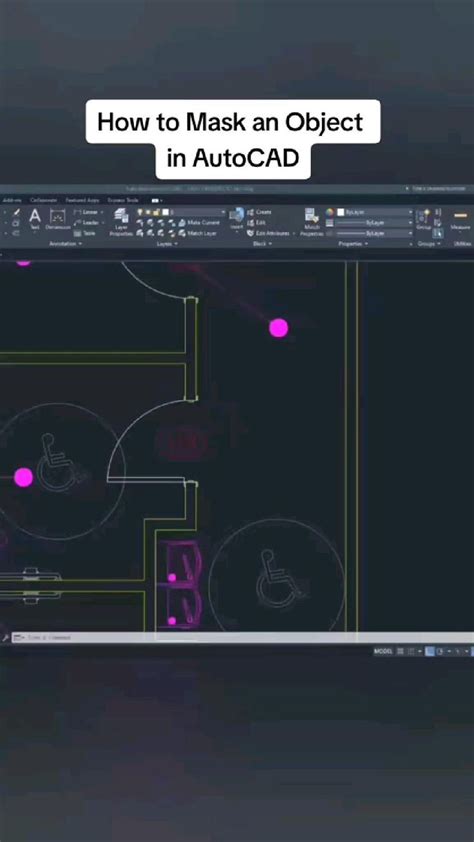Open the lineweight ByLayer dropdown
474x842 pixels.
pyautogui.click(x=375, y=222)
